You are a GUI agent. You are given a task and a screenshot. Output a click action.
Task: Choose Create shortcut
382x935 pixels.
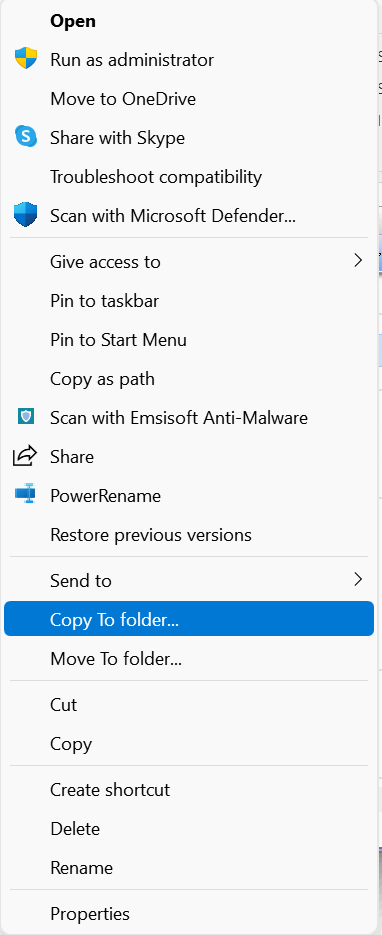[x=189, y=790]
